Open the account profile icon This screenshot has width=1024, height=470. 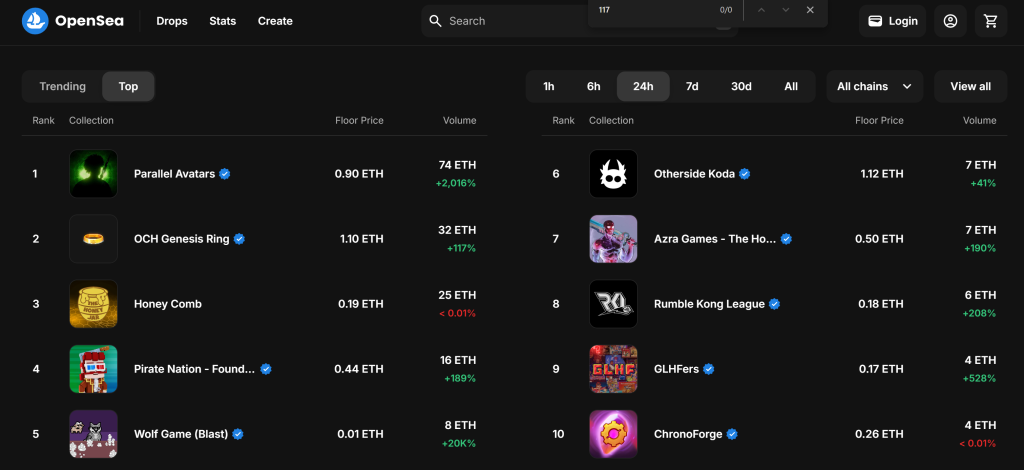tap(950, 21)
